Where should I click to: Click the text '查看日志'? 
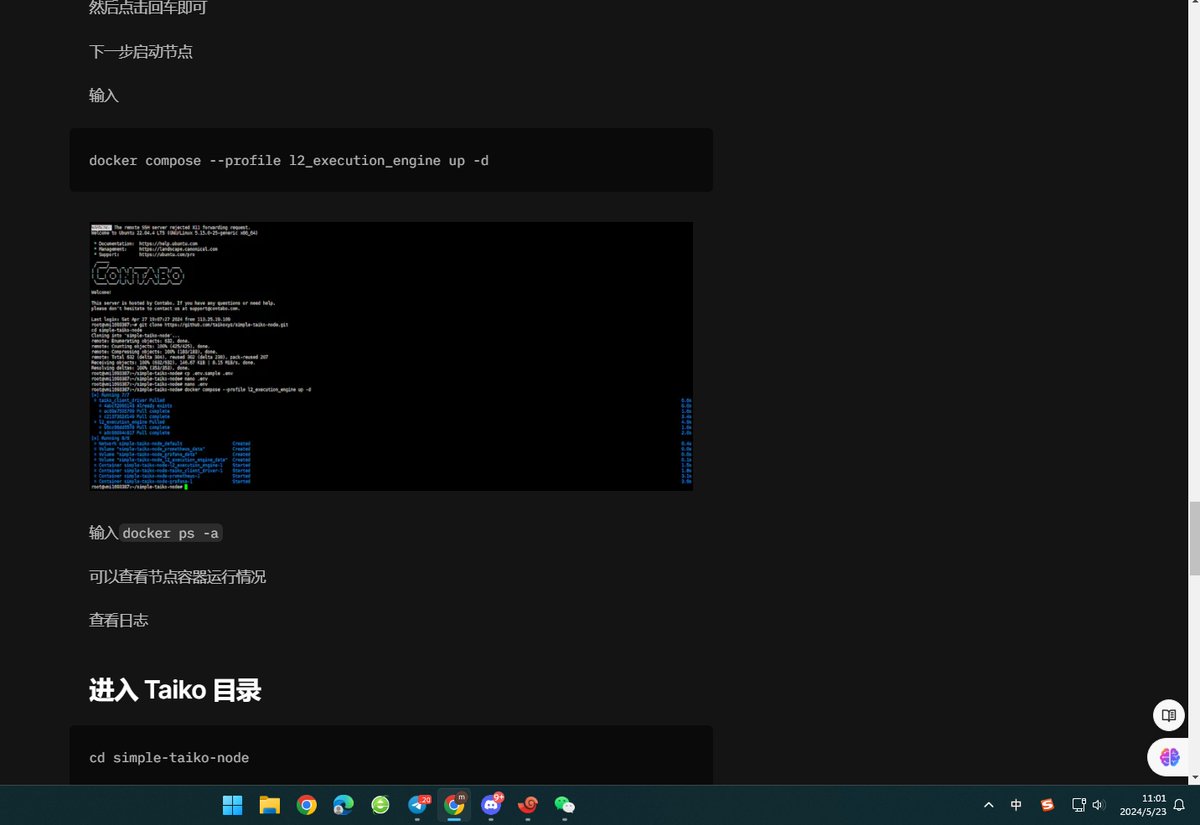pos(119,620)
